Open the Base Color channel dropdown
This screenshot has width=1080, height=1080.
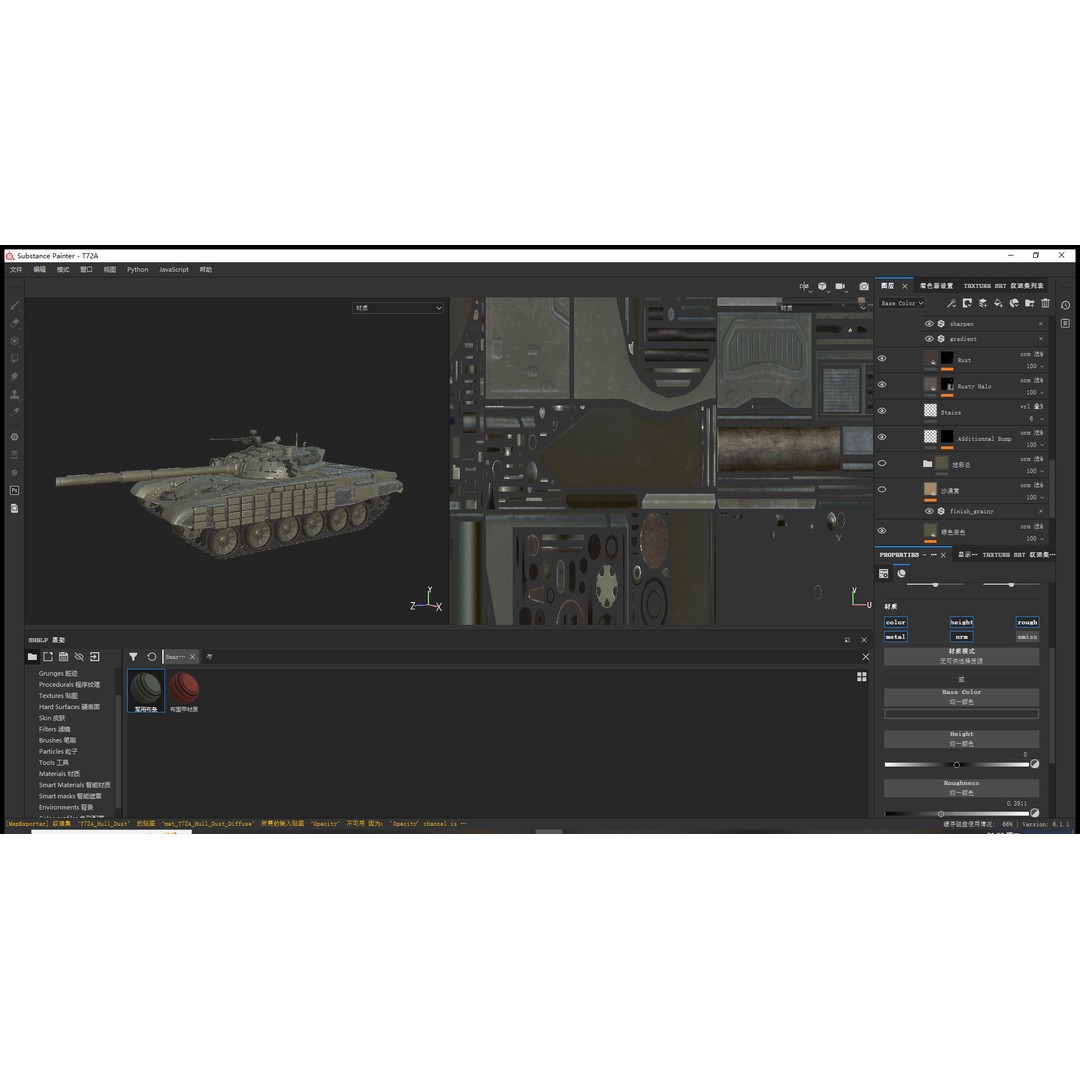pos(902,303)
